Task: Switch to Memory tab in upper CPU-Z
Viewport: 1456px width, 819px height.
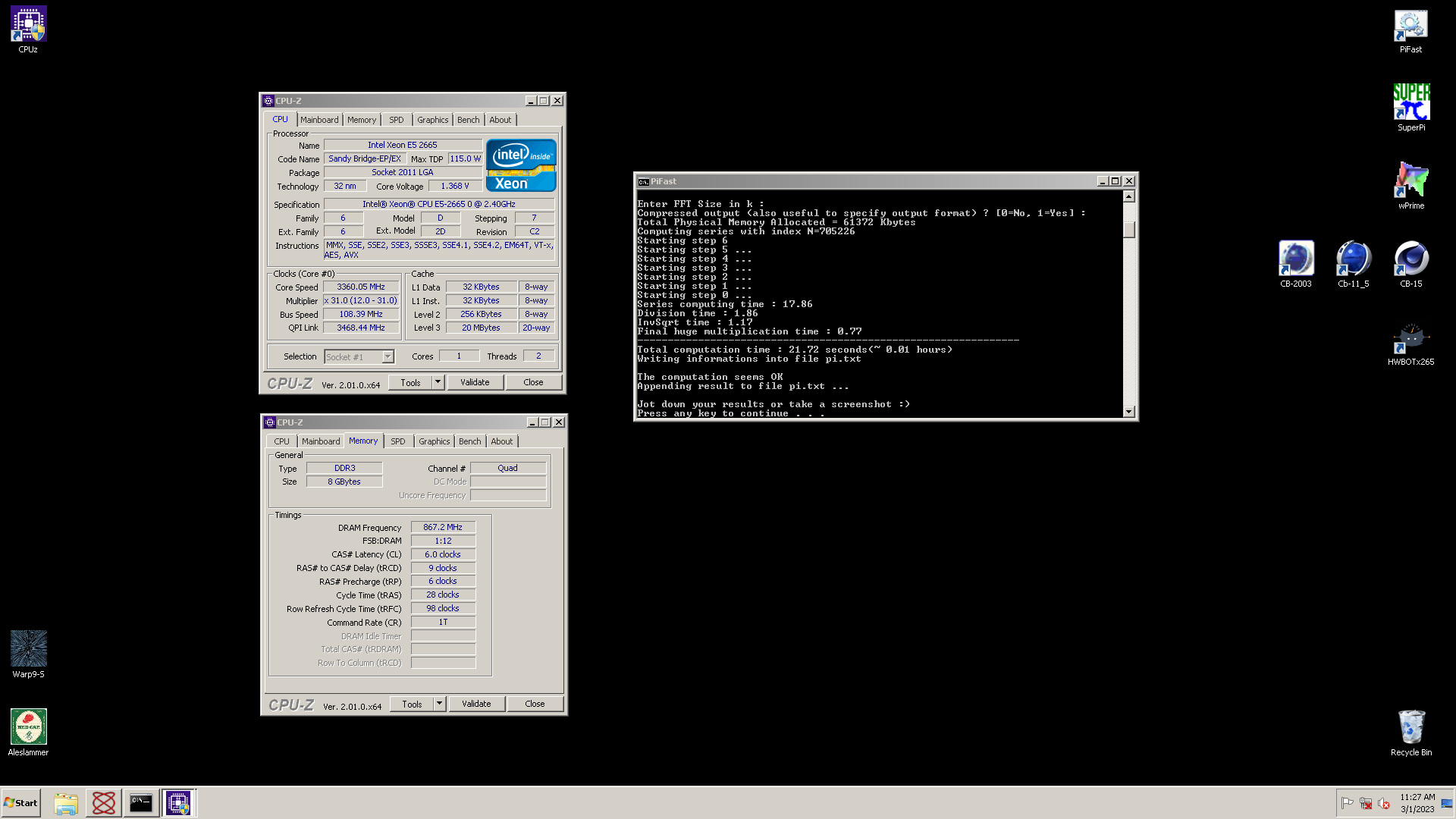Action: (x=362, y=120)
